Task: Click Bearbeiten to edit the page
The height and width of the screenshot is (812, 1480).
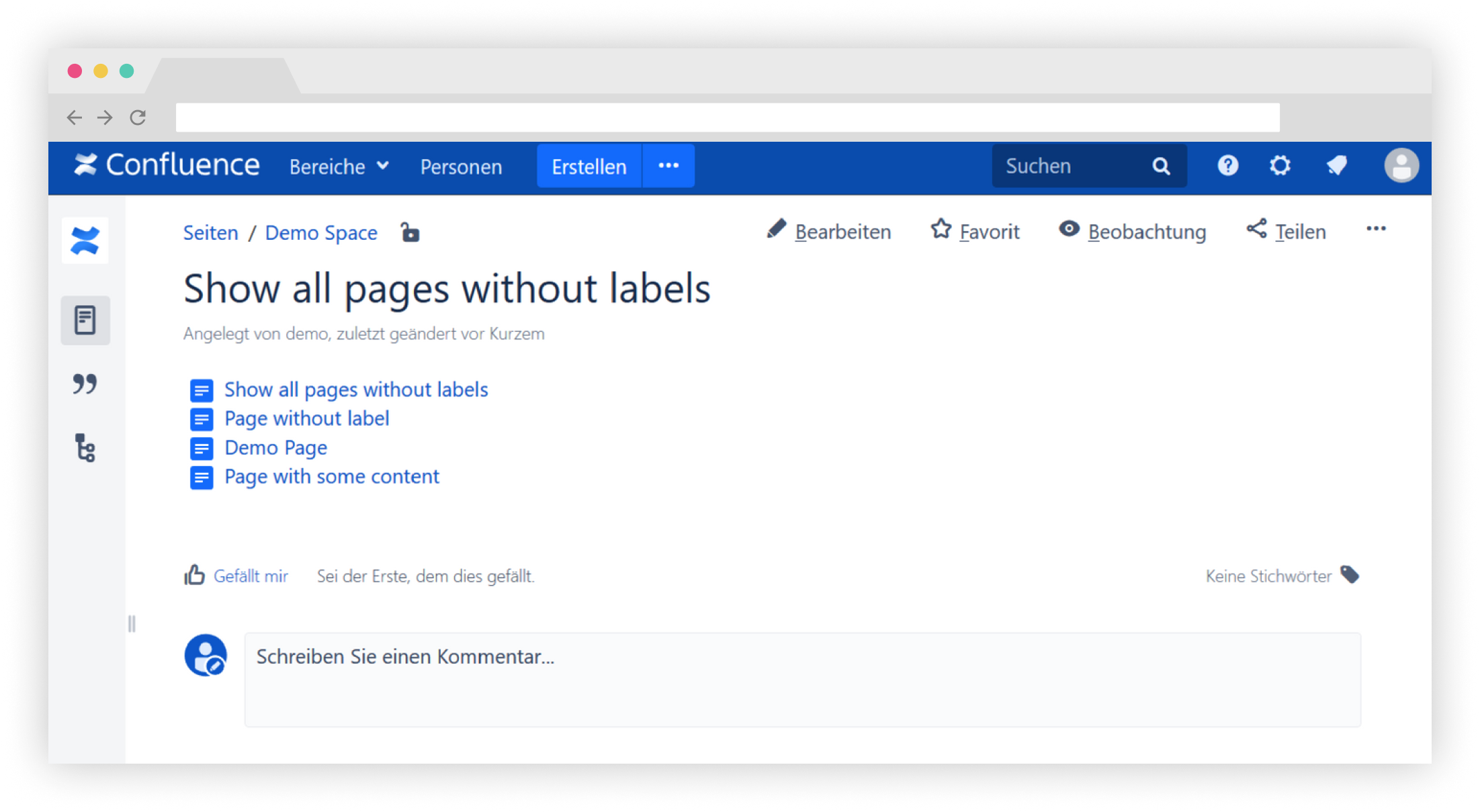Action: tap(829, 231)
